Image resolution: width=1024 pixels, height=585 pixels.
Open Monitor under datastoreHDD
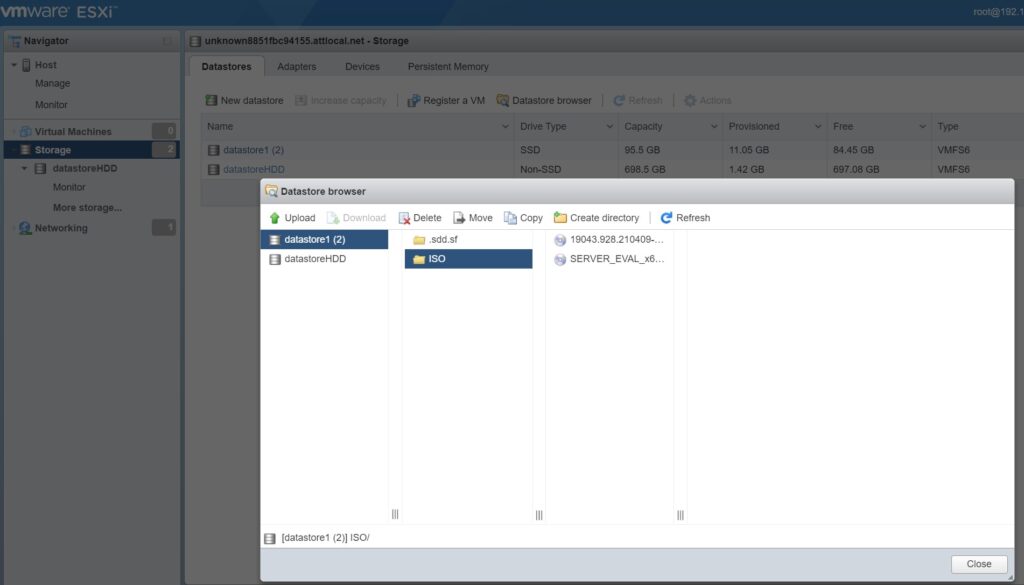[x=69, y=187]
